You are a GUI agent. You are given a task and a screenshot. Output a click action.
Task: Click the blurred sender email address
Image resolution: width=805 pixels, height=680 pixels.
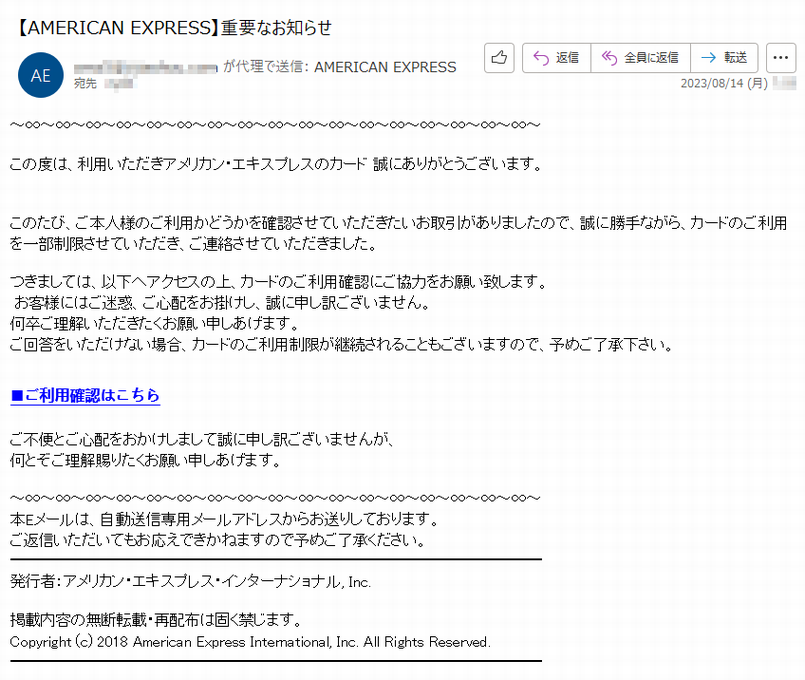click(146, 67)
